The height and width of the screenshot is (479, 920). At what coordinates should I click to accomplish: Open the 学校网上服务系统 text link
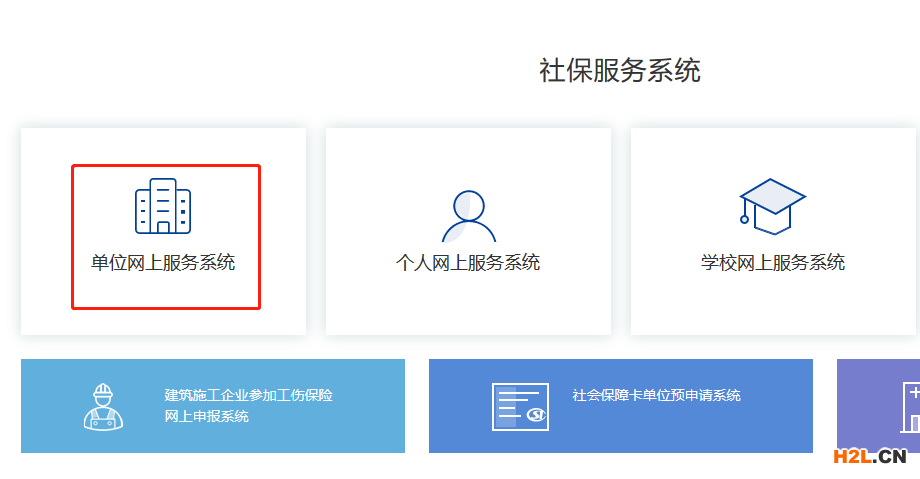772,263
